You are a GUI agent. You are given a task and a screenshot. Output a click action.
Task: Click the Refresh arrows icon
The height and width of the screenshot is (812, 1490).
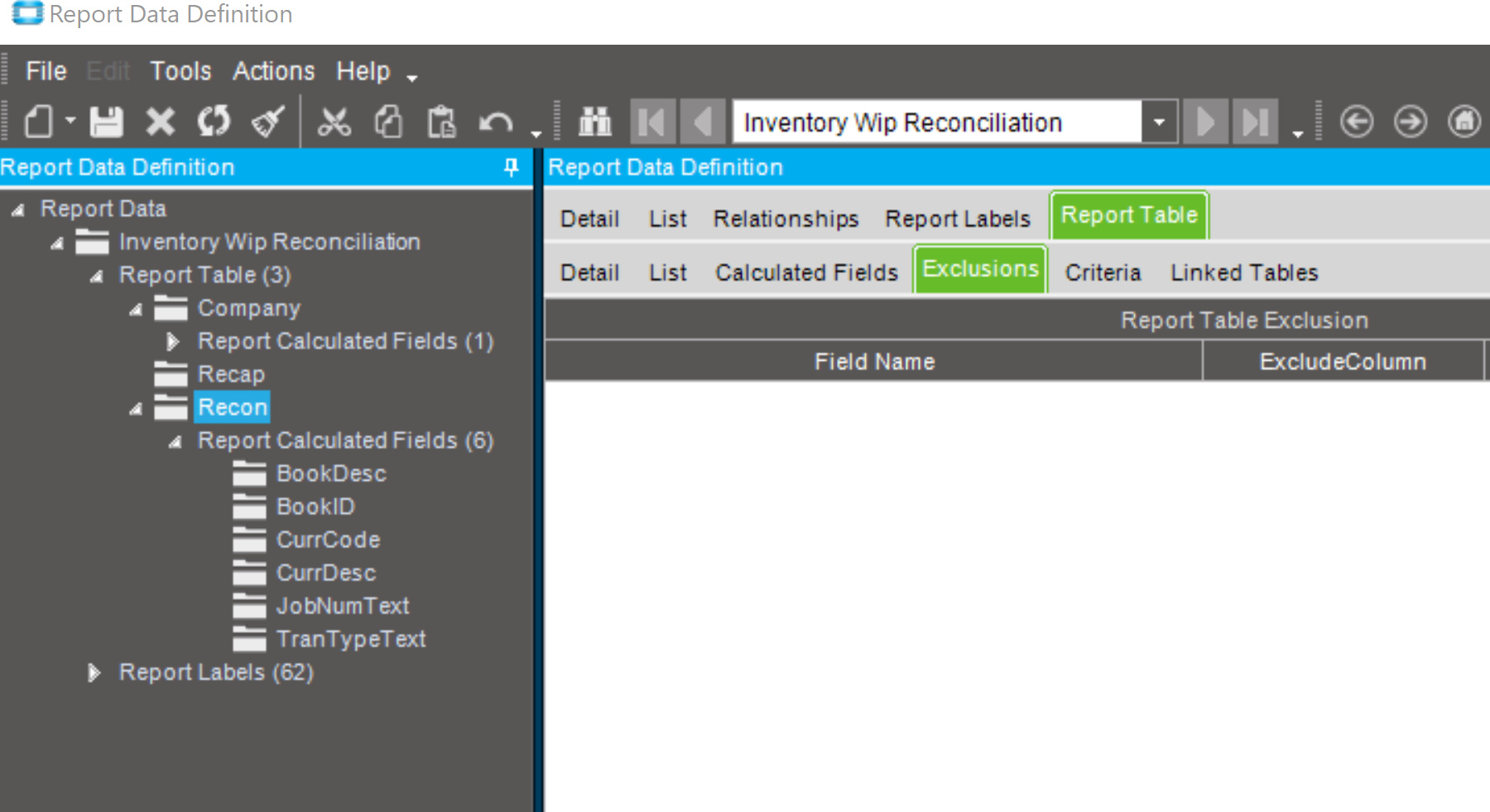click(214, 123)
